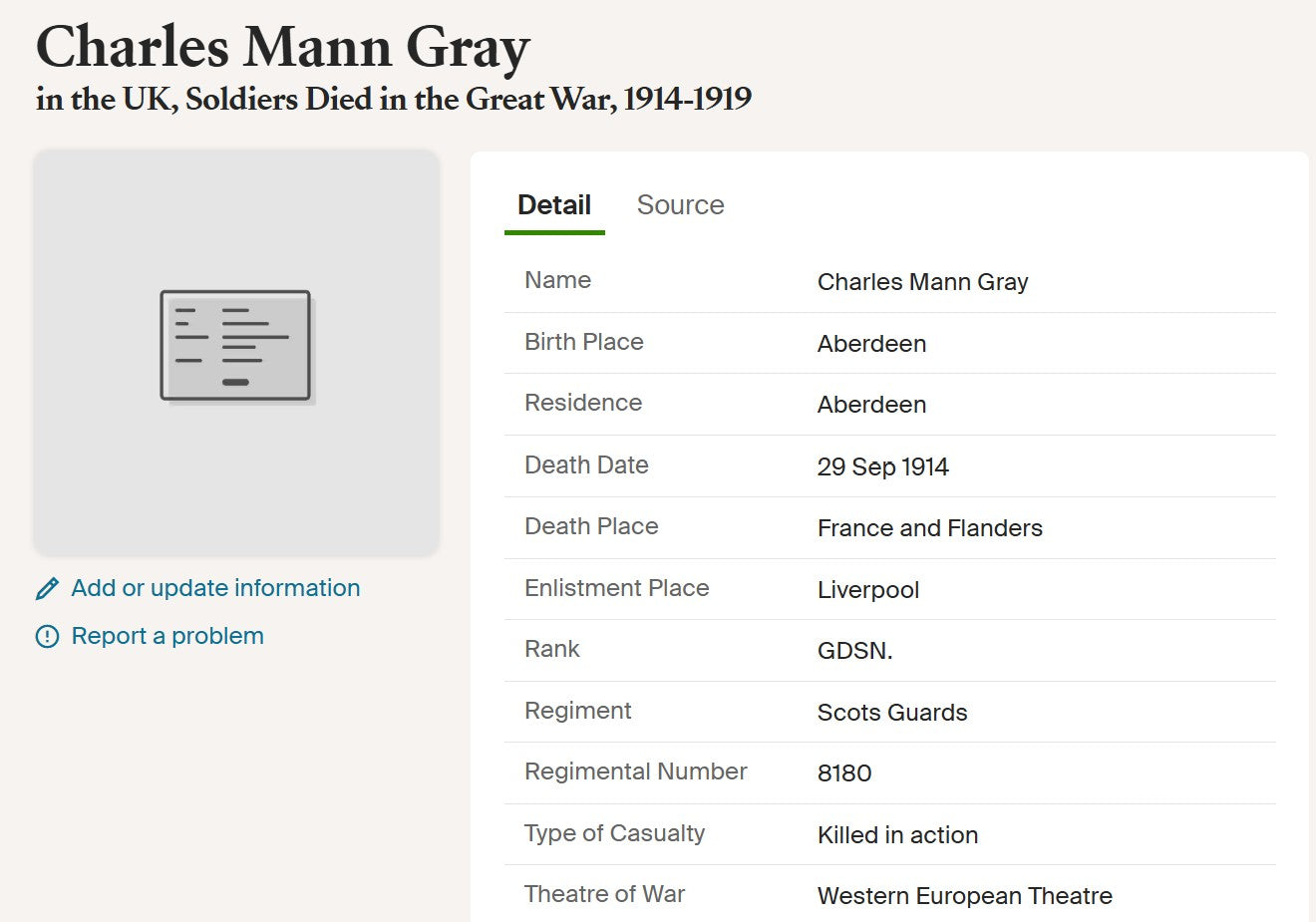Switch to the Source tab
The image size is (1316, 922).
[x=680, y=205]
